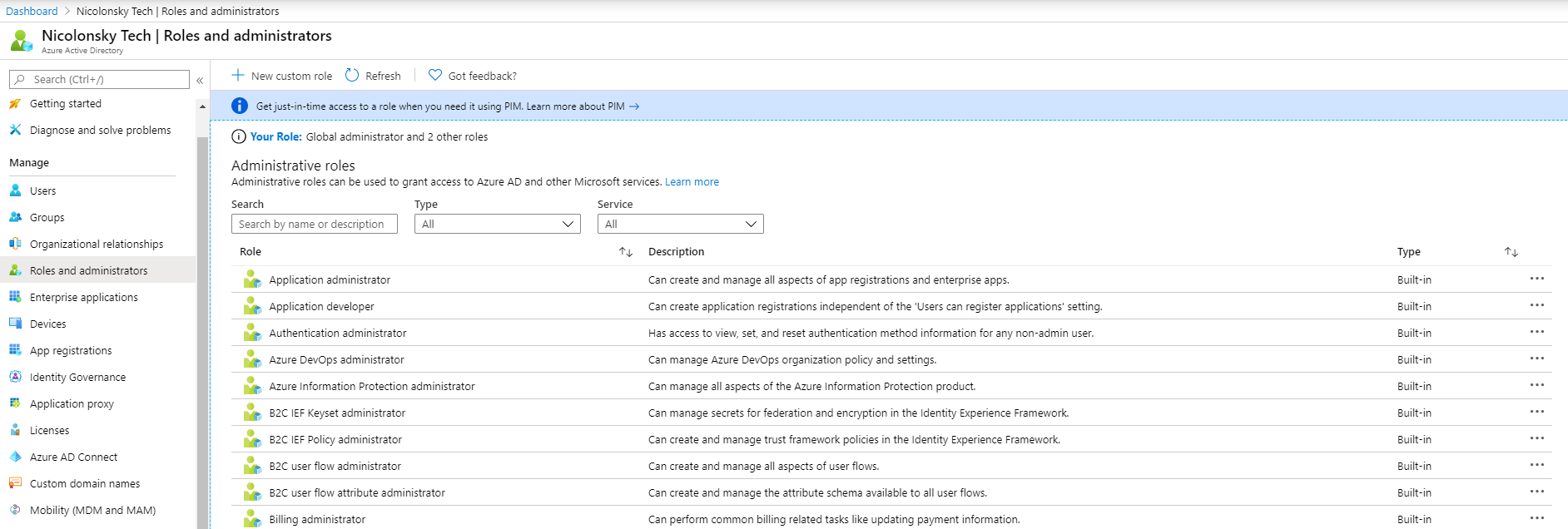Open Roles and administrators in sidebar

point(97,270)
